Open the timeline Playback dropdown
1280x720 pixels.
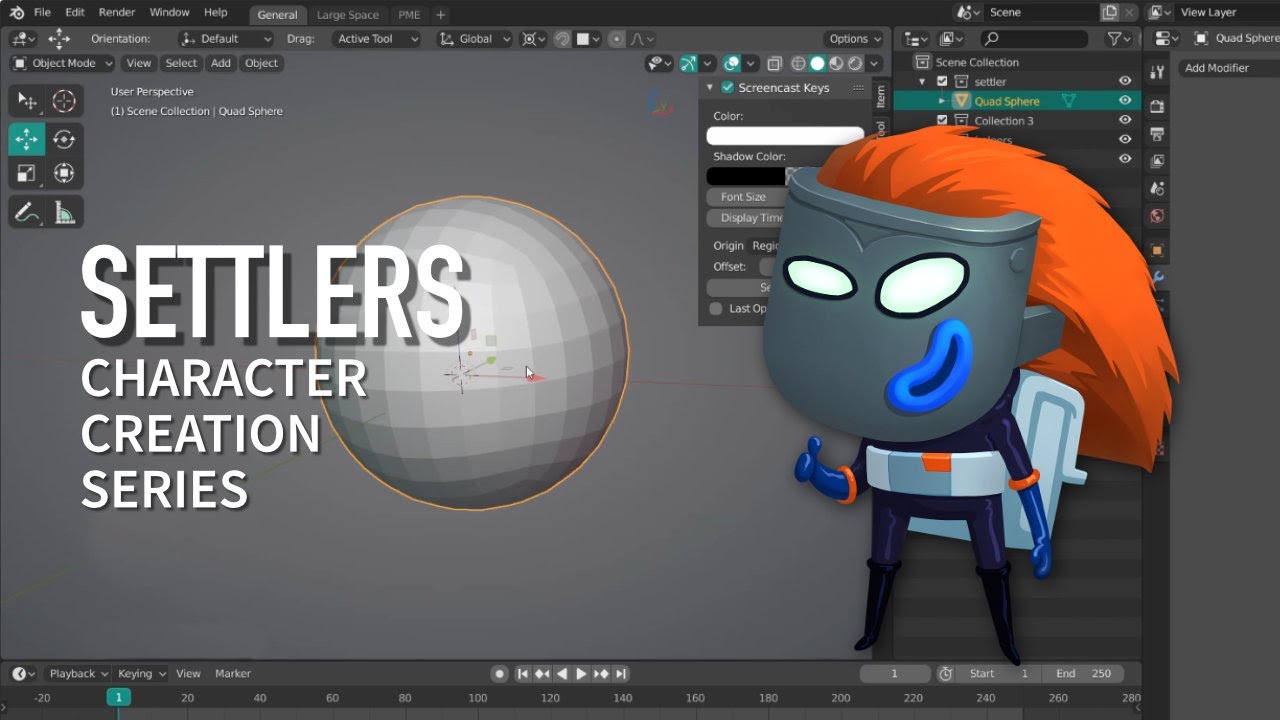tap(79, 674)
